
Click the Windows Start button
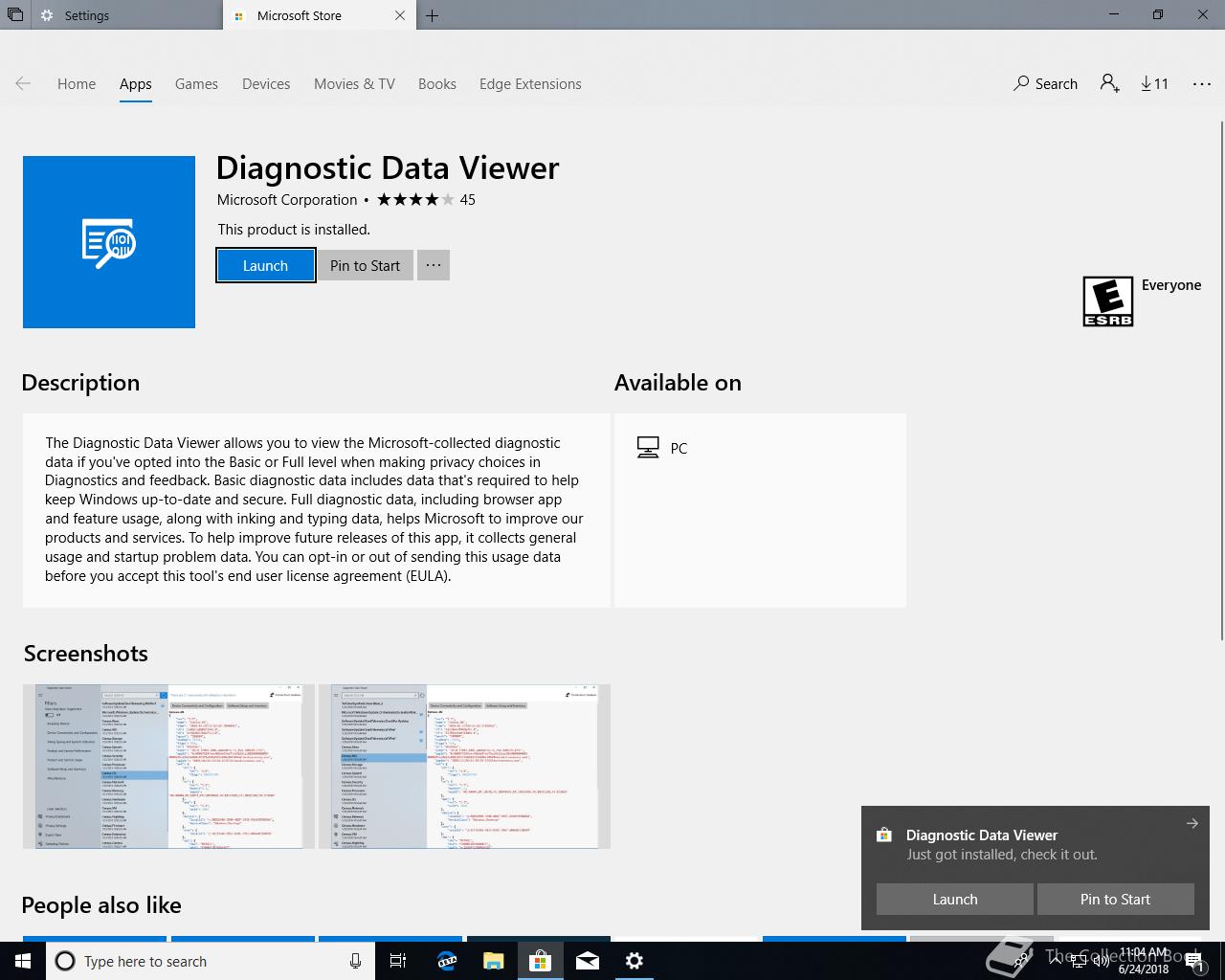tap(23, 961)
